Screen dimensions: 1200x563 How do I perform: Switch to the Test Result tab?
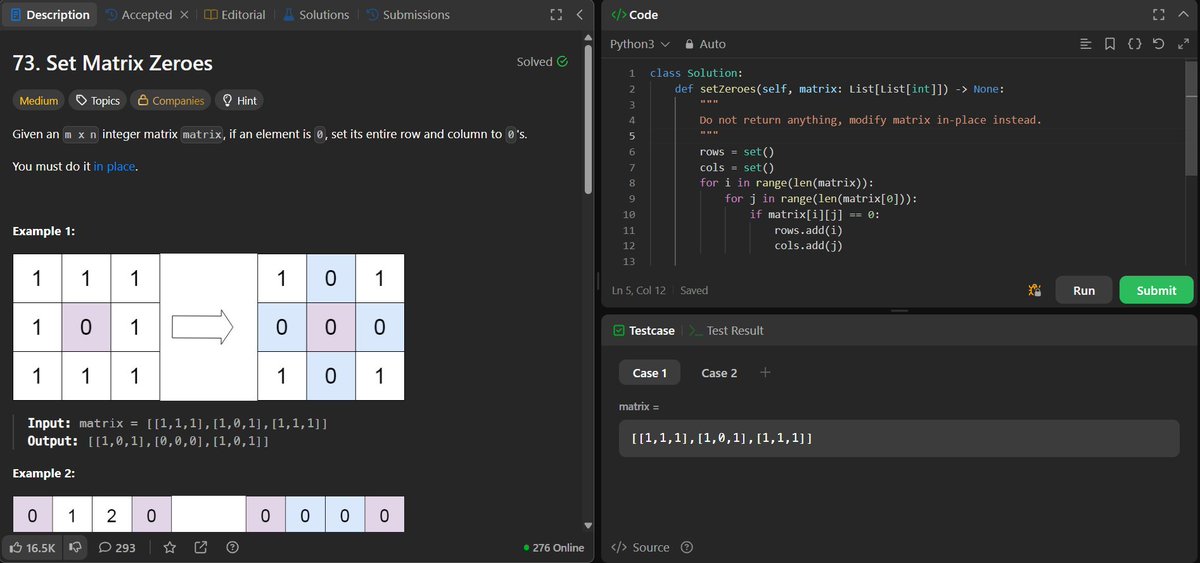(726, 330)
